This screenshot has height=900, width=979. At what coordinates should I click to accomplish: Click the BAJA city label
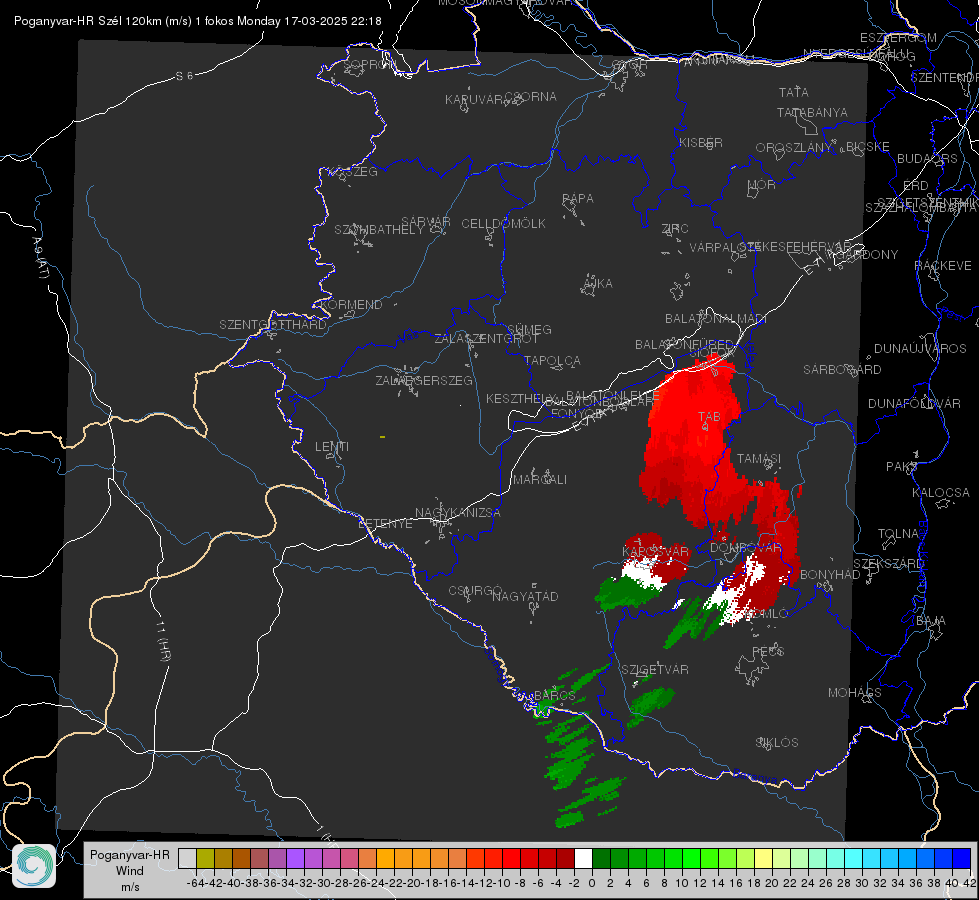931,621
